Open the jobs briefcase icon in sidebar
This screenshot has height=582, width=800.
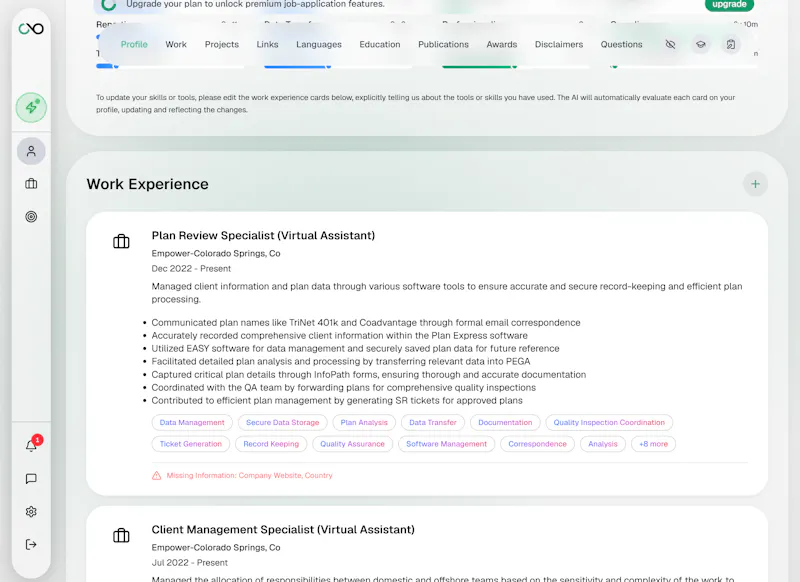point(31,184)
